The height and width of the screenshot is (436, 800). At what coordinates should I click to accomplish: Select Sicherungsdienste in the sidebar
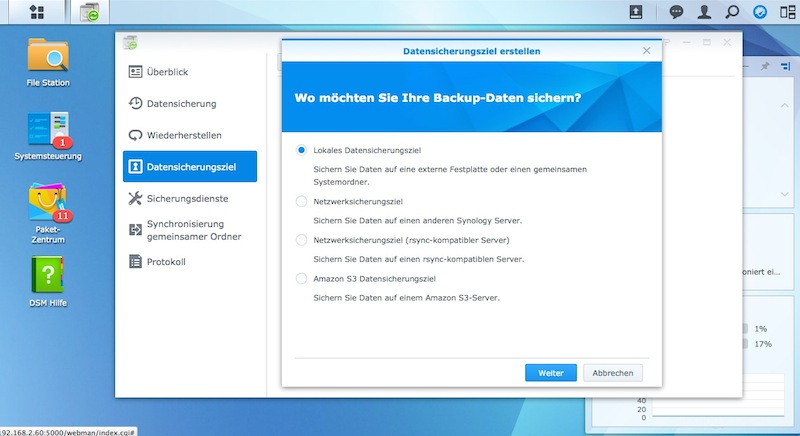(190, 198)
